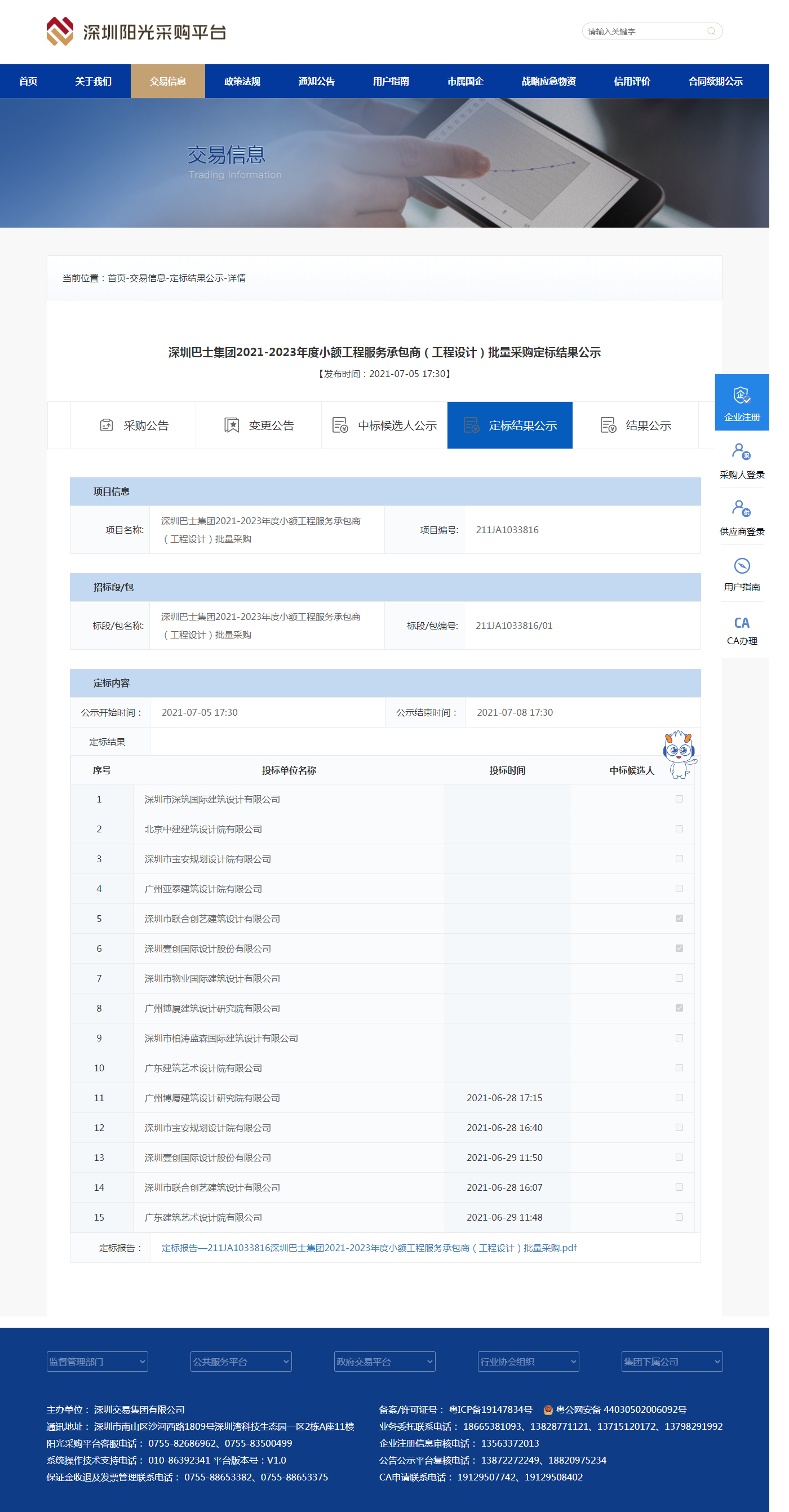789x1512 pixels.
Task: Click the police badge icon by 粤公网安备
Action: pyautogui.click(x=548, y=1409)
